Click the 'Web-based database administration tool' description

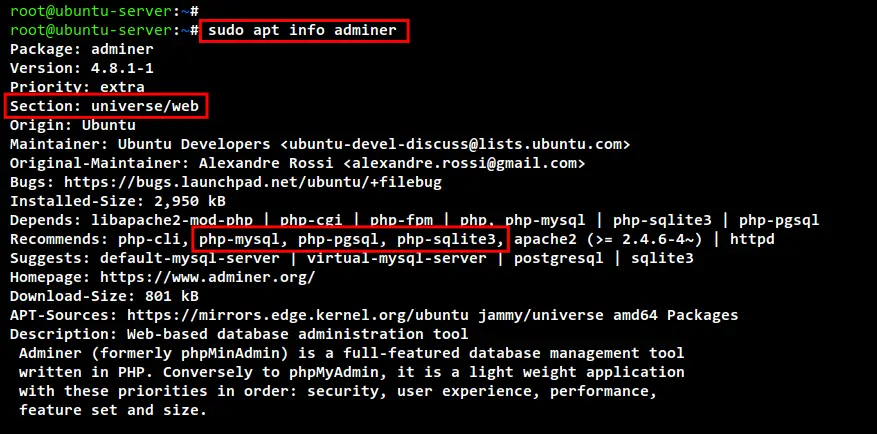coord(298,334)
